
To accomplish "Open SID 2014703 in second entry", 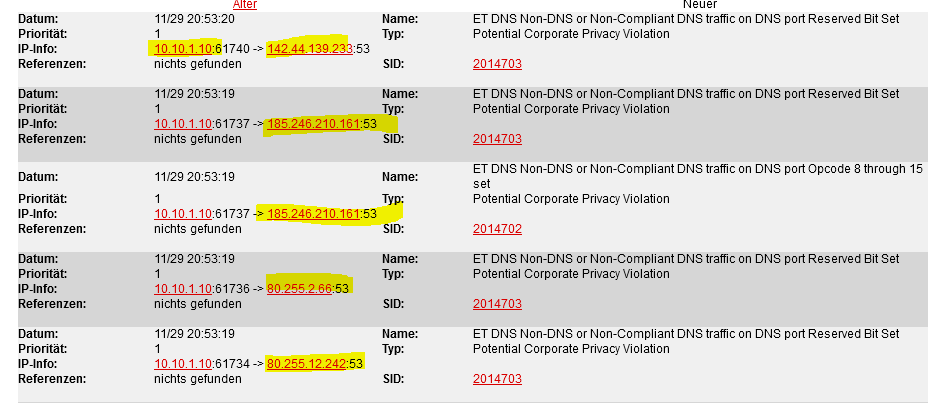I will (x=497, y=139).
